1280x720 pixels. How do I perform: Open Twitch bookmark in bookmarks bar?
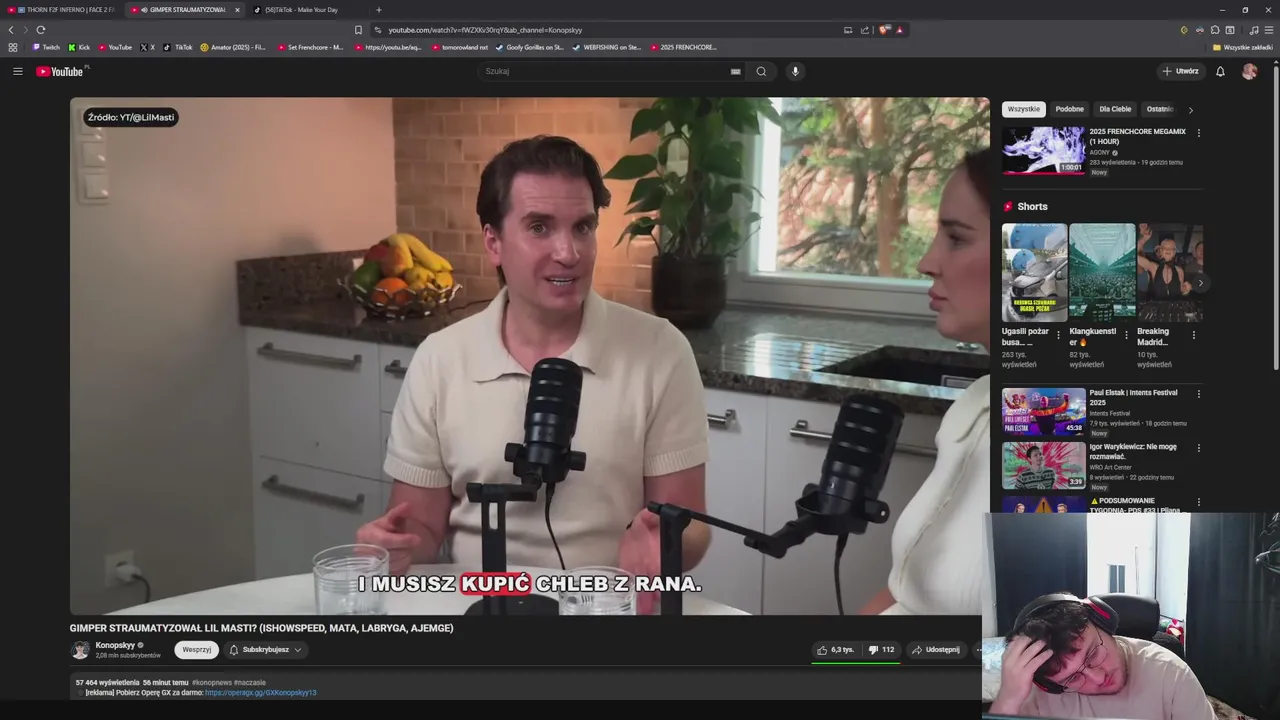[x=46, y=47]
